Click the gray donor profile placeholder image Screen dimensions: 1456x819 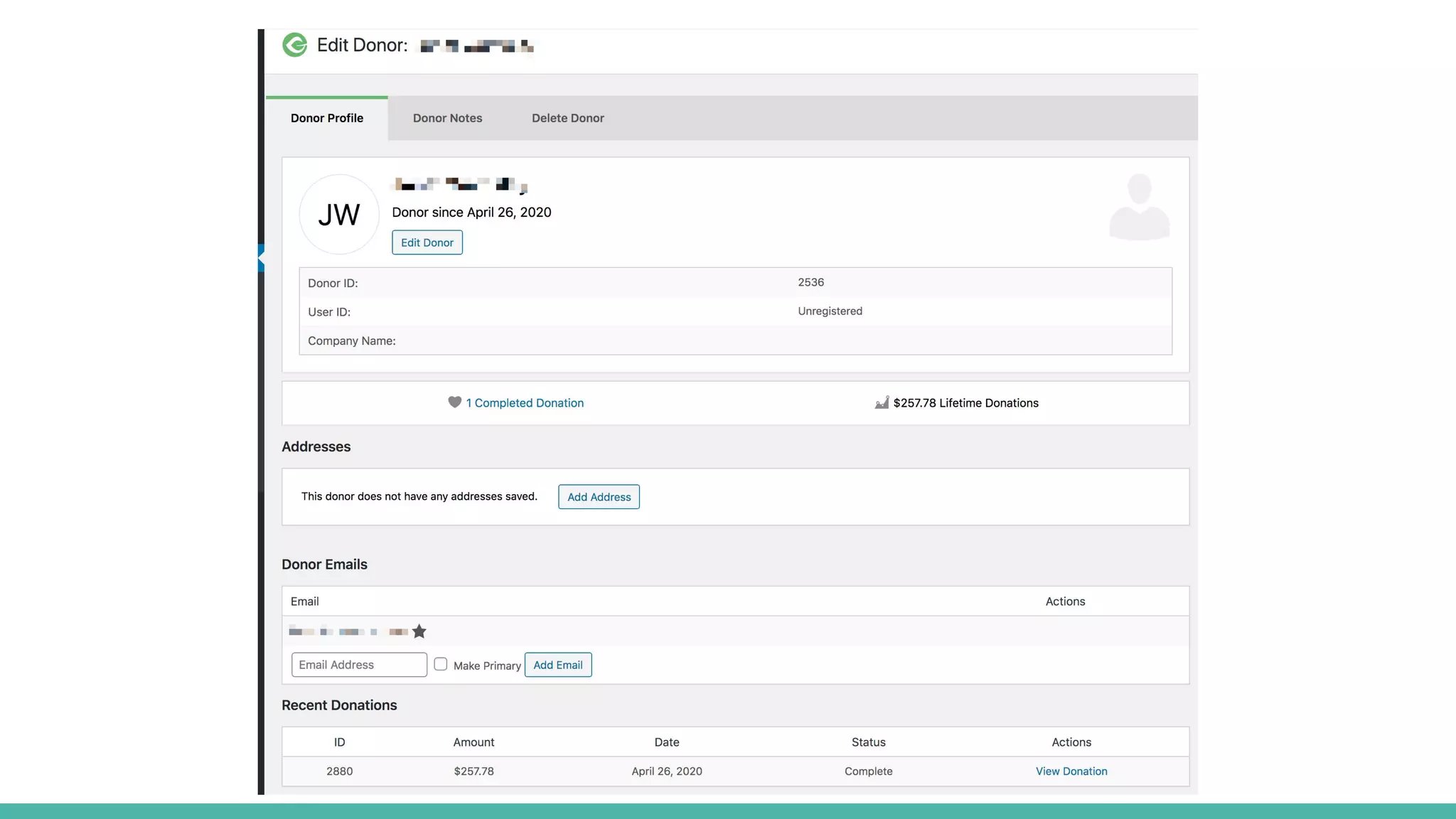[x=1139, y=207]
